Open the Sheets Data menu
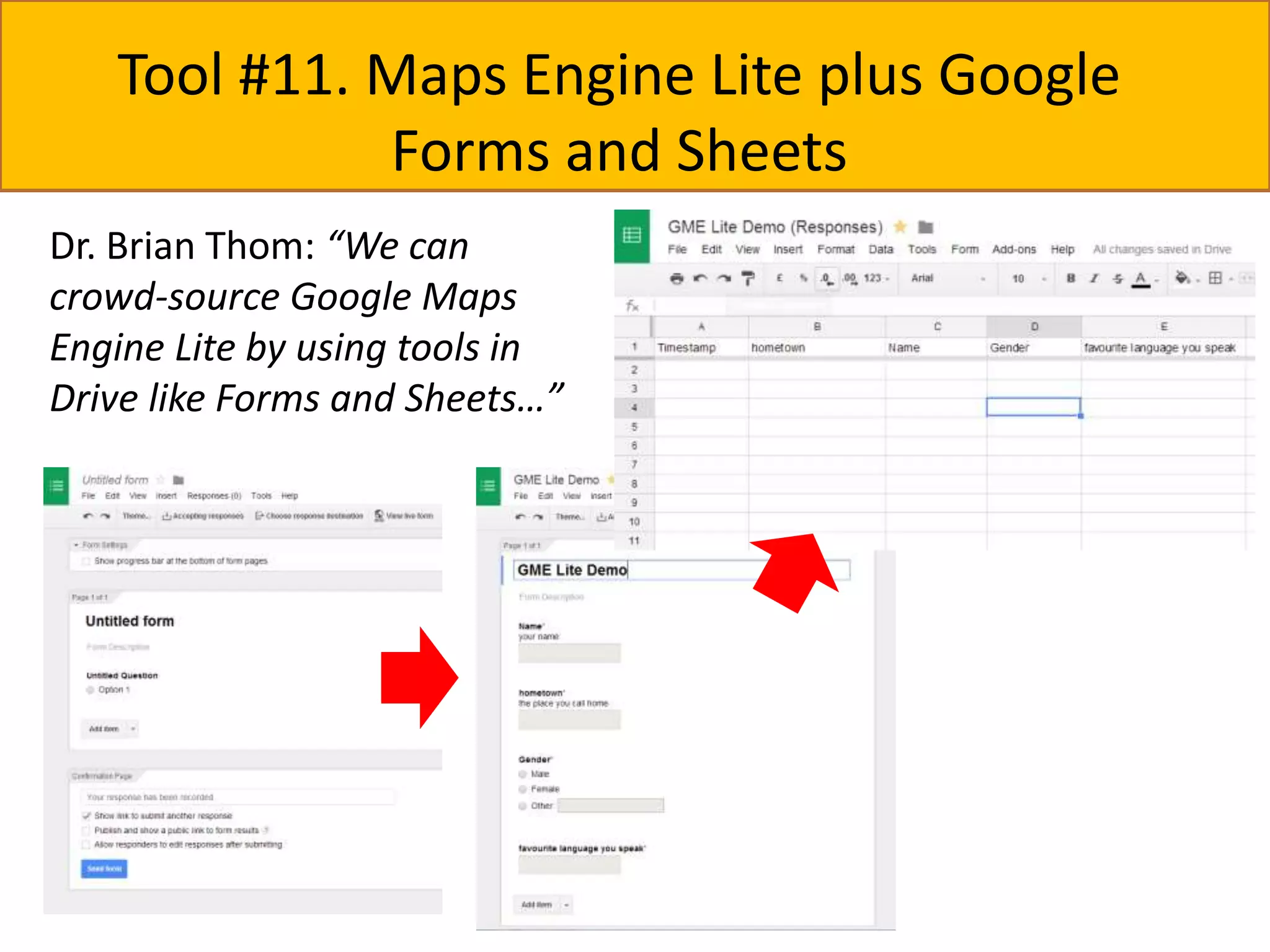The image size is (1270, 952). (x=881, y=249)
